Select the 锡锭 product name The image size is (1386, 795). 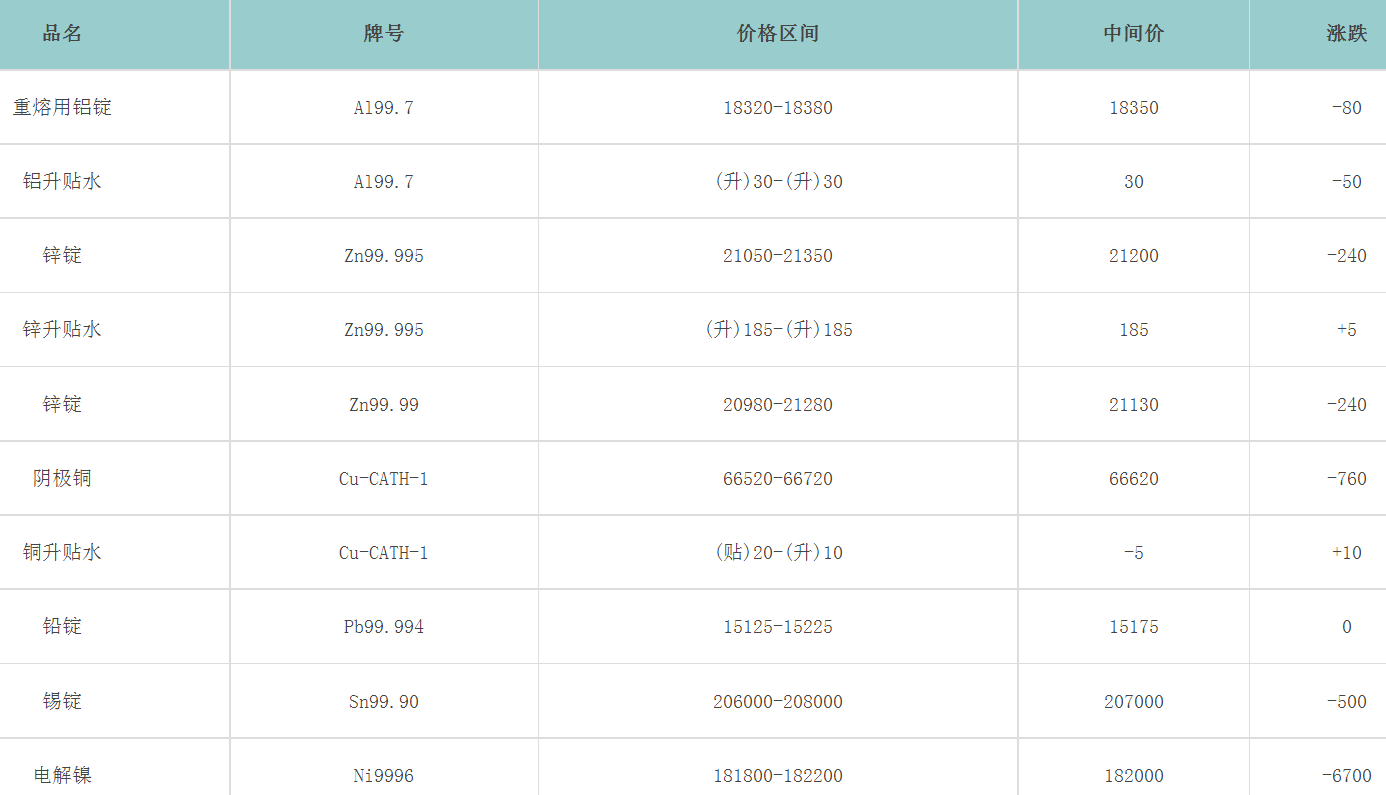point(62,702)
